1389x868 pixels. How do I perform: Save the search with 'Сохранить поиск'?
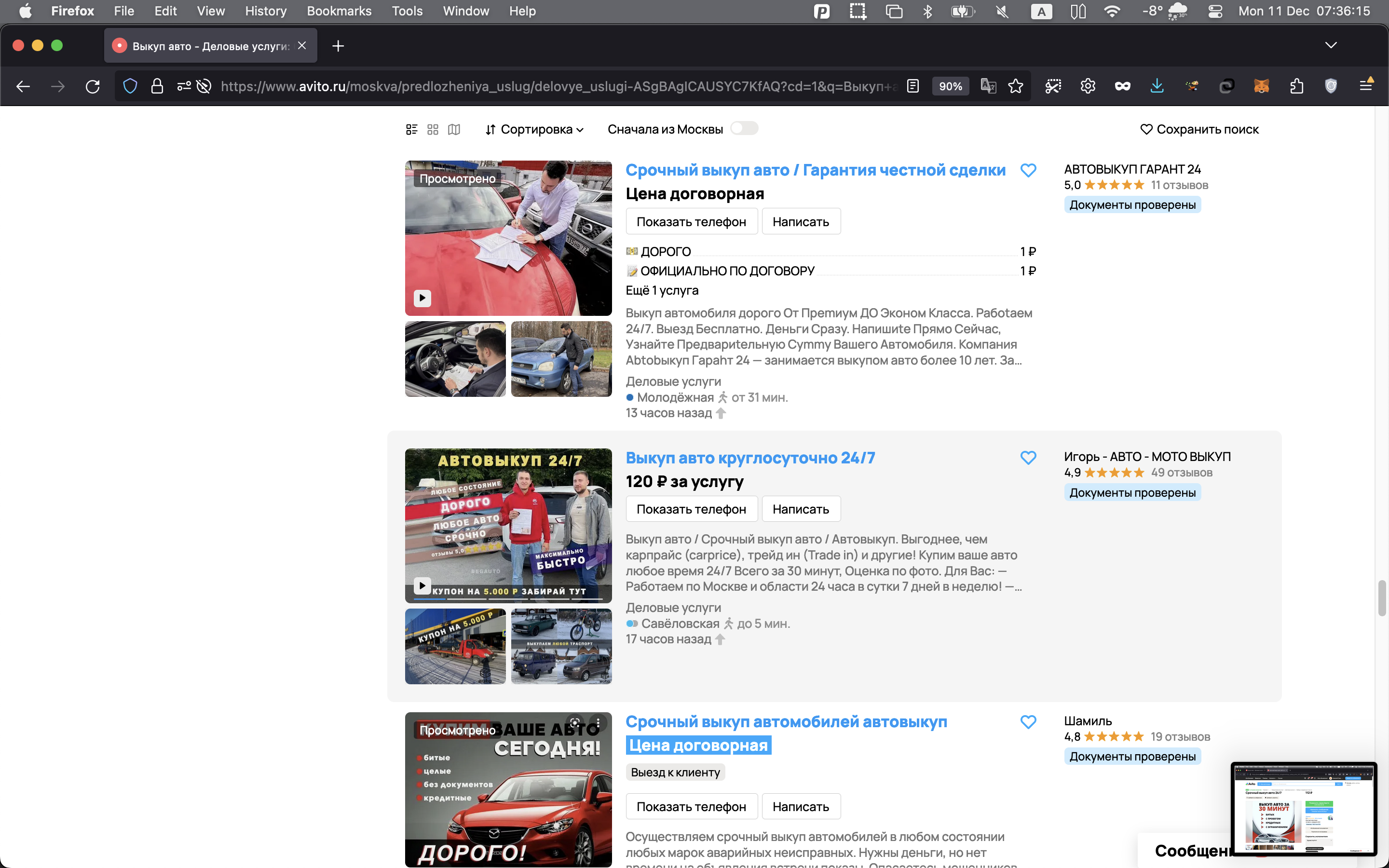click(x=1199, y=129)
